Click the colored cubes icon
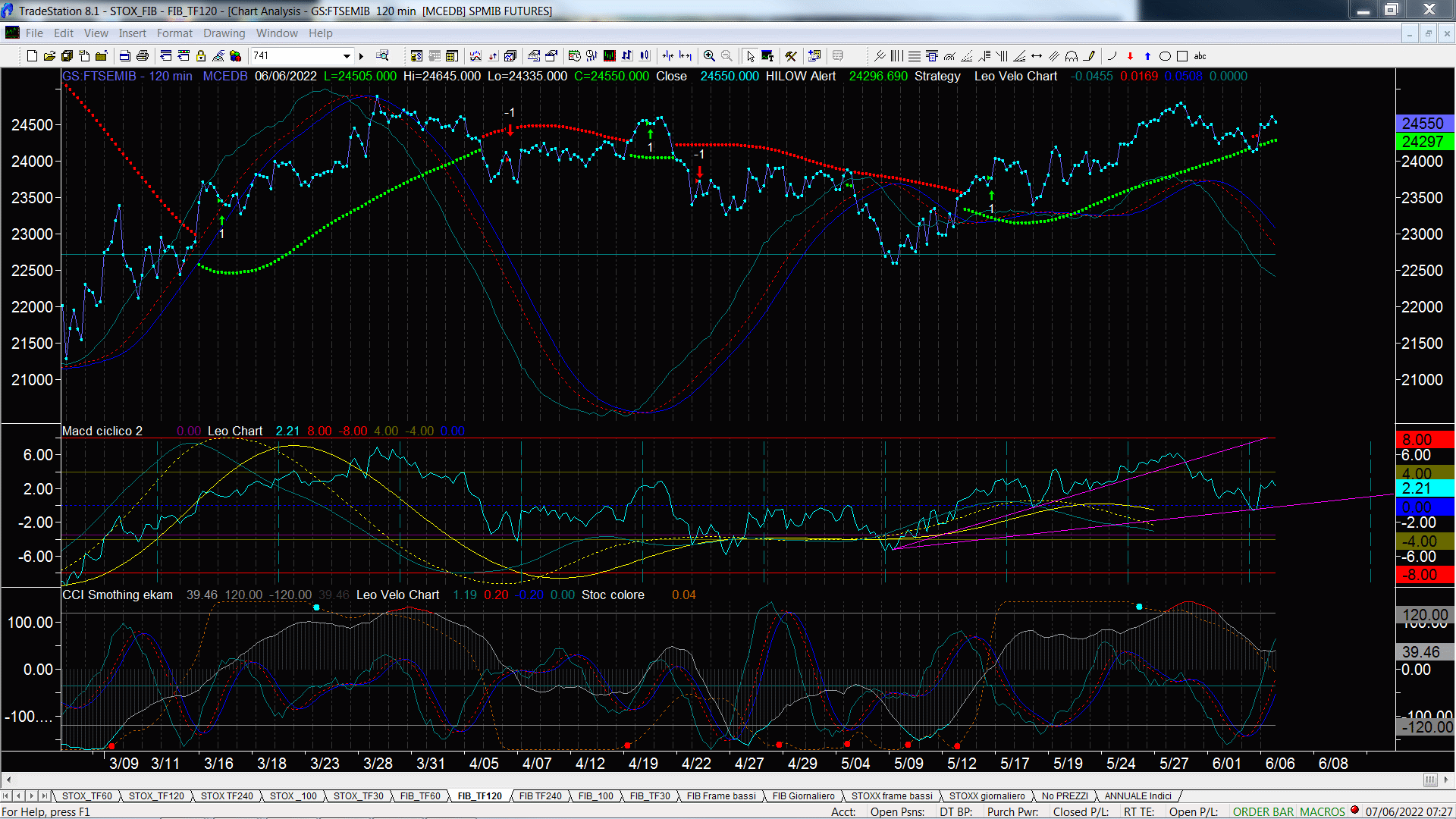This screenshot has width=1456, height=819. pyautogui.click(x=235, y=56)
